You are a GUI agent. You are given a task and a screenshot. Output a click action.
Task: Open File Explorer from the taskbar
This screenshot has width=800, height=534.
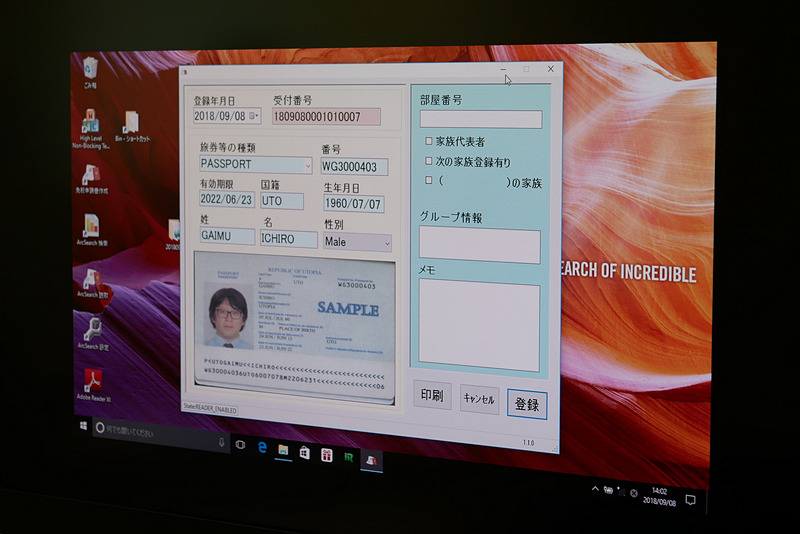[x=283, y=450]
